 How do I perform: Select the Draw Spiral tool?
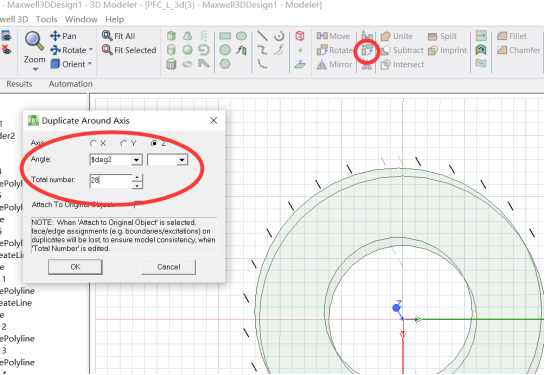pos(204,50)
